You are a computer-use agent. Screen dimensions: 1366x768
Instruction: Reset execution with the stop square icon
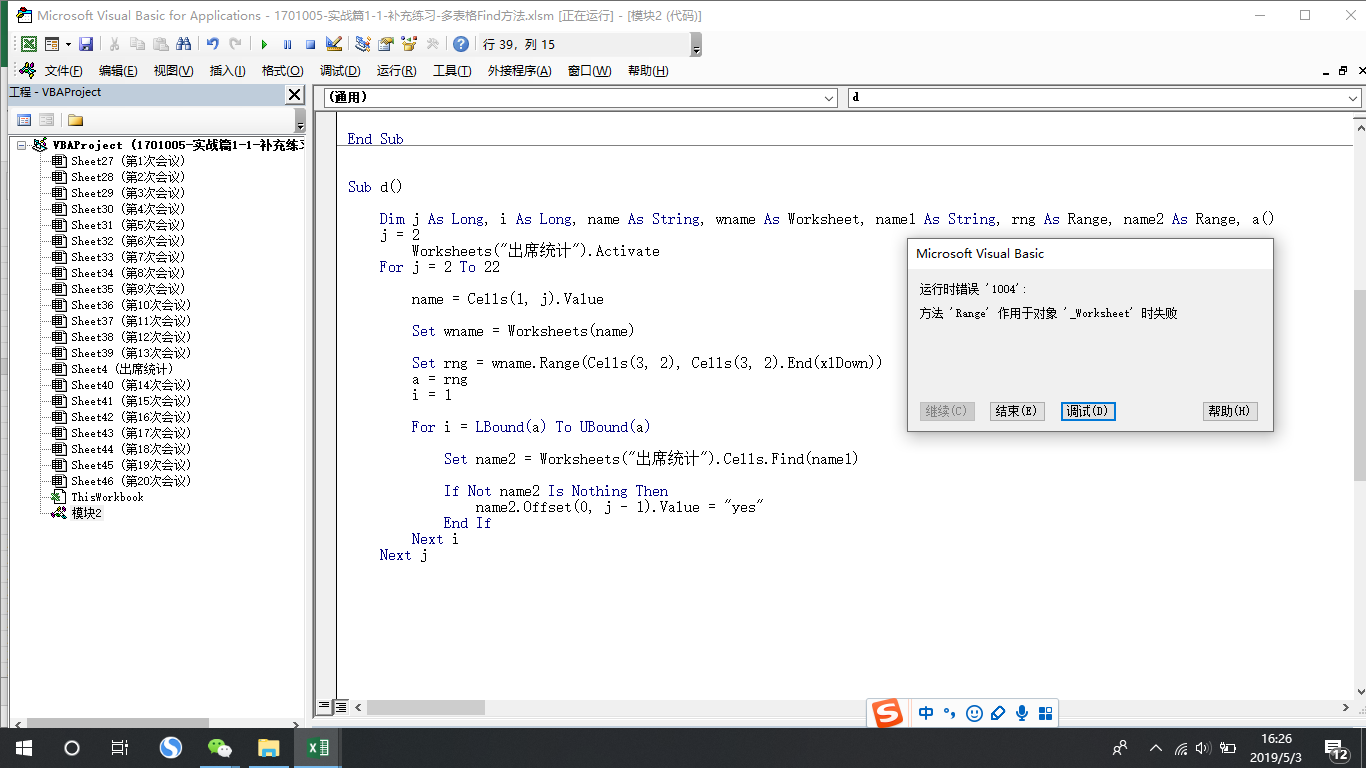click(310, 44)
